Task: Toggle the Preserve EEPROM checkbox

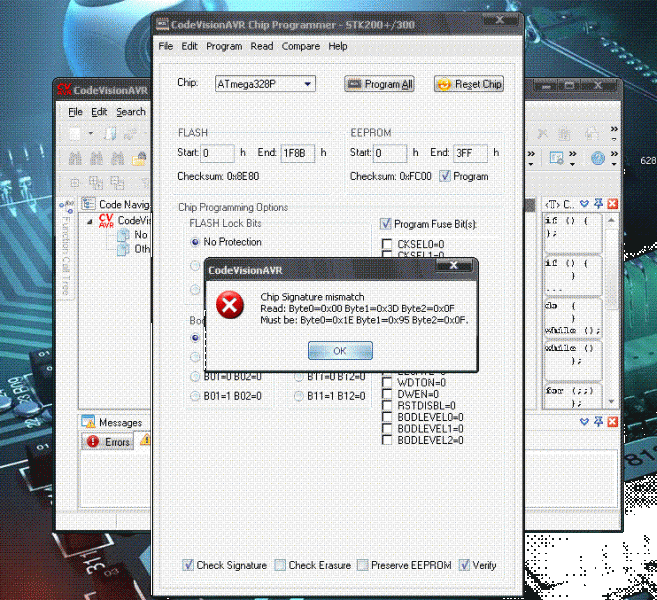Action: click(x=362, y=565)
